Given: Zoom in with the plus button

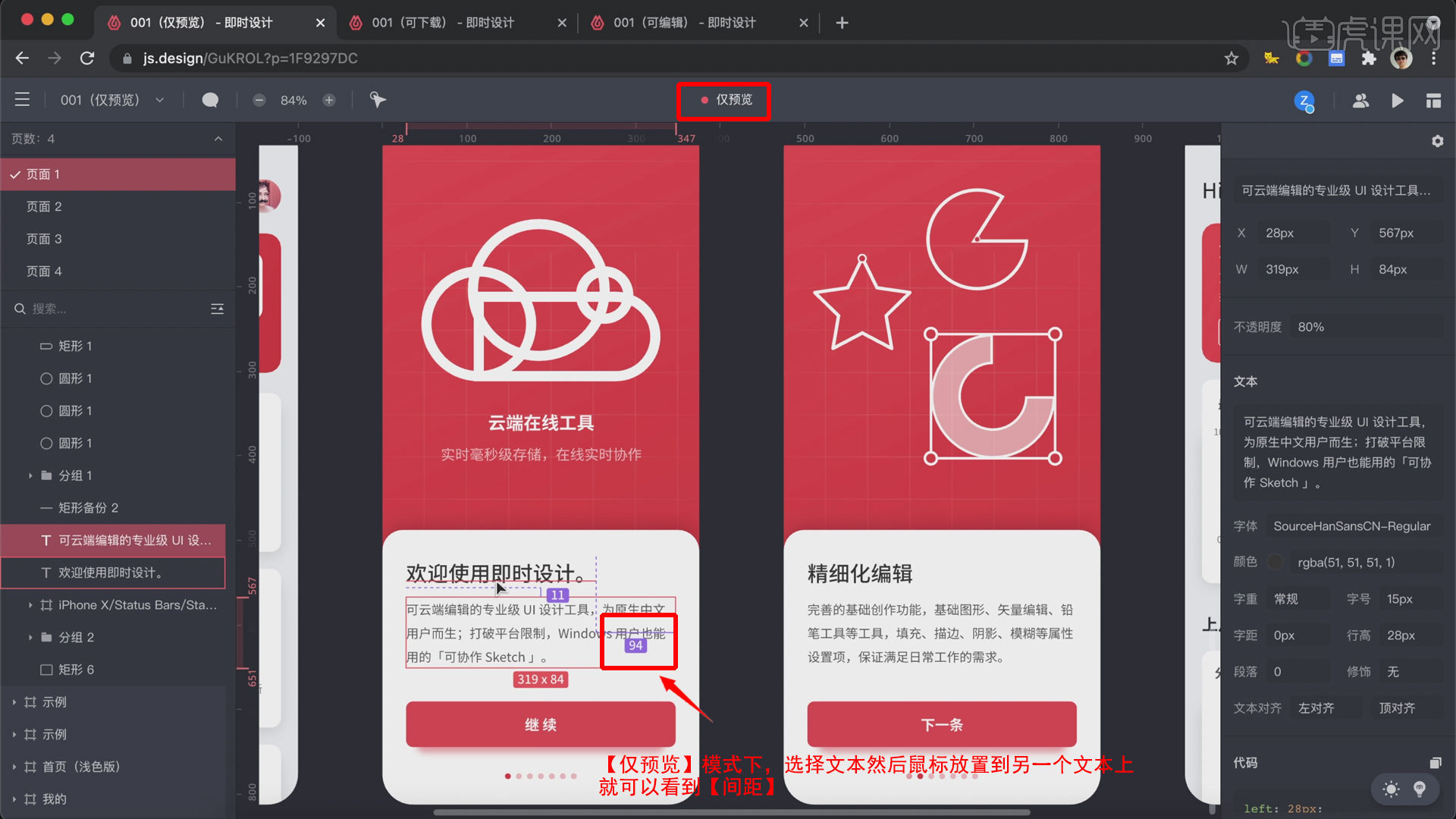Looking at the screenshot, I should click(x=329, y=100).
